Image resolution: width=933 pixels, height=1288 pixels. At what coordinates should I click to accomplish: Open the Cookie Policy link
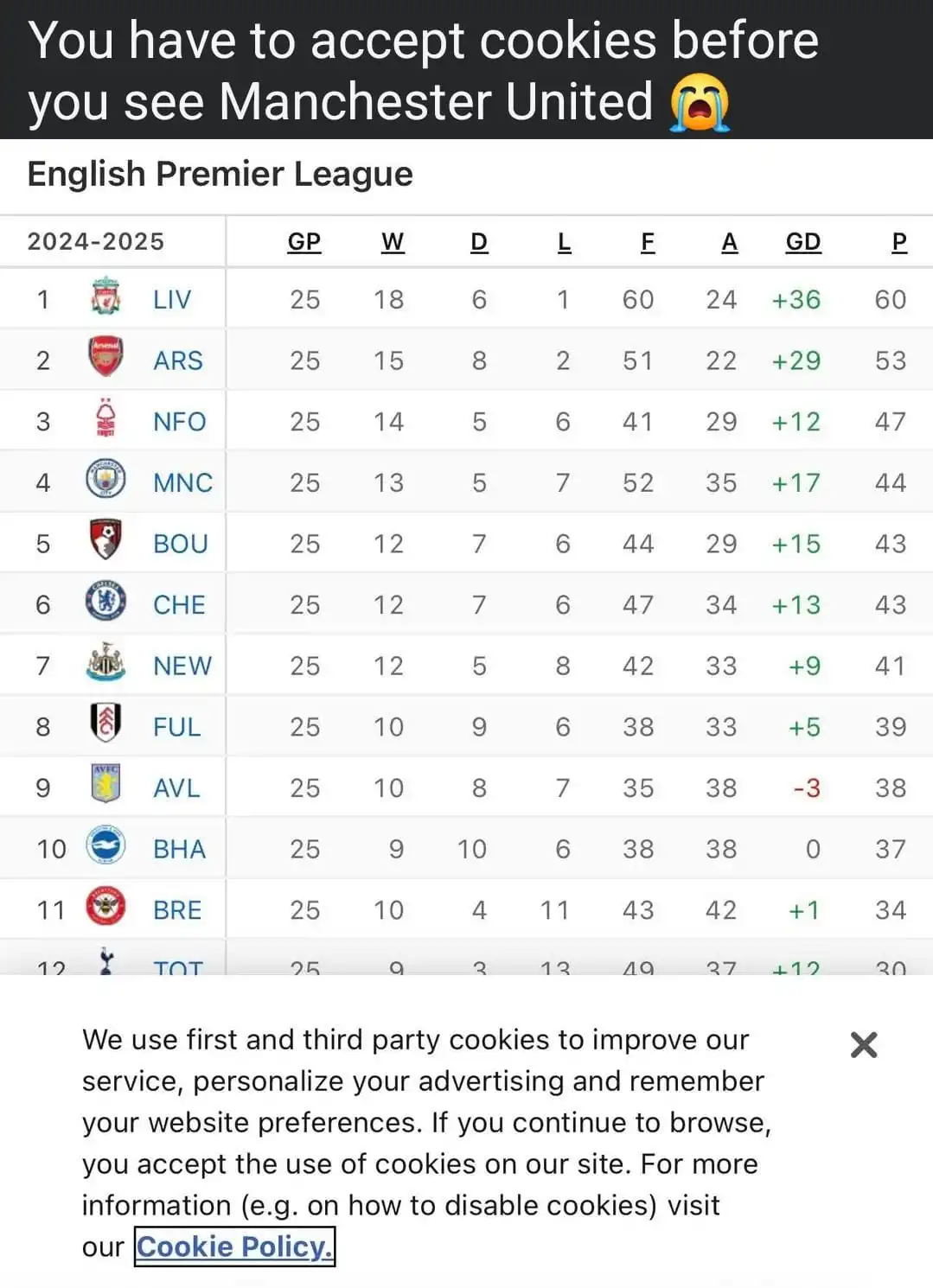pos(234,1247)
